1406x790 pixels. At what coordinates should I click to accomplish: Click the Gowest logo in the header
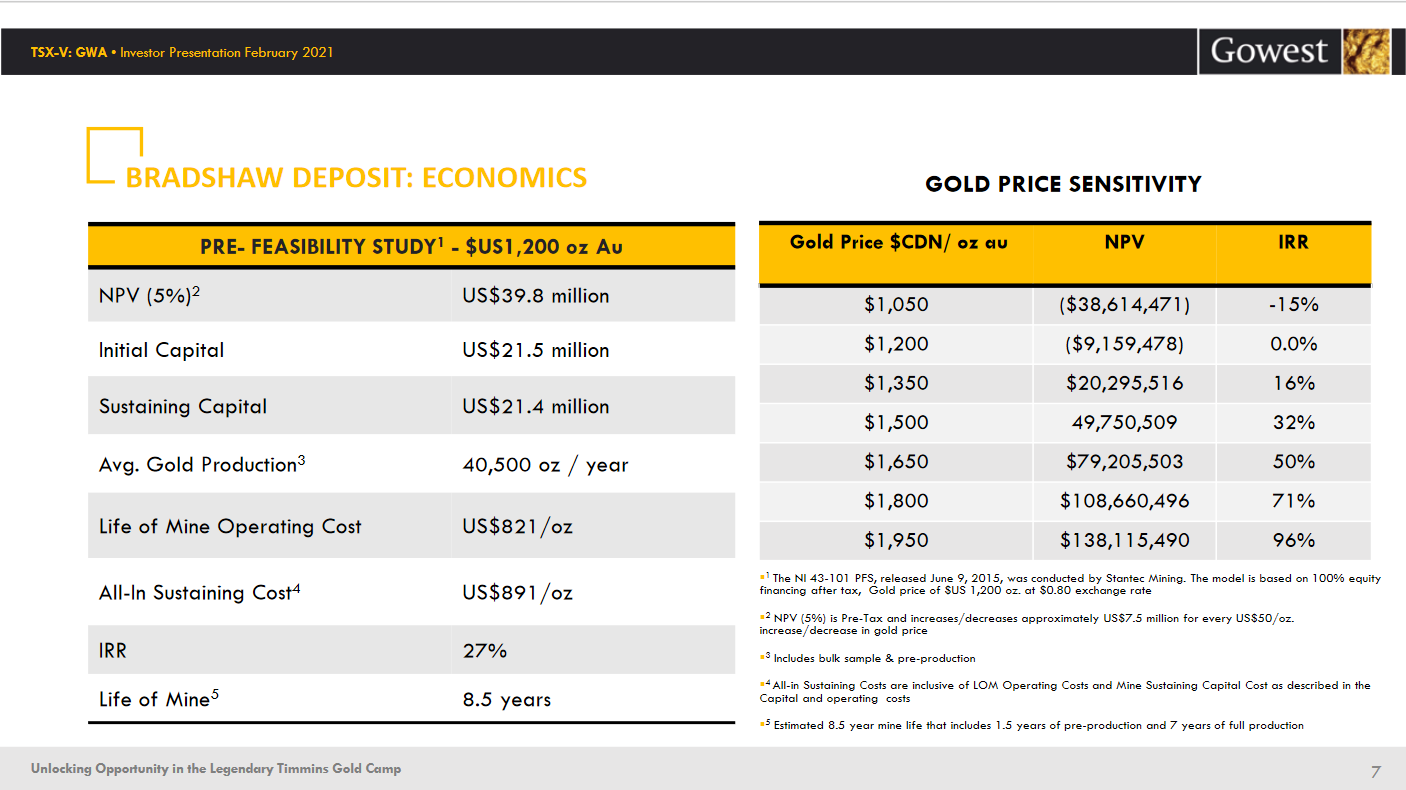point(1269,51)
